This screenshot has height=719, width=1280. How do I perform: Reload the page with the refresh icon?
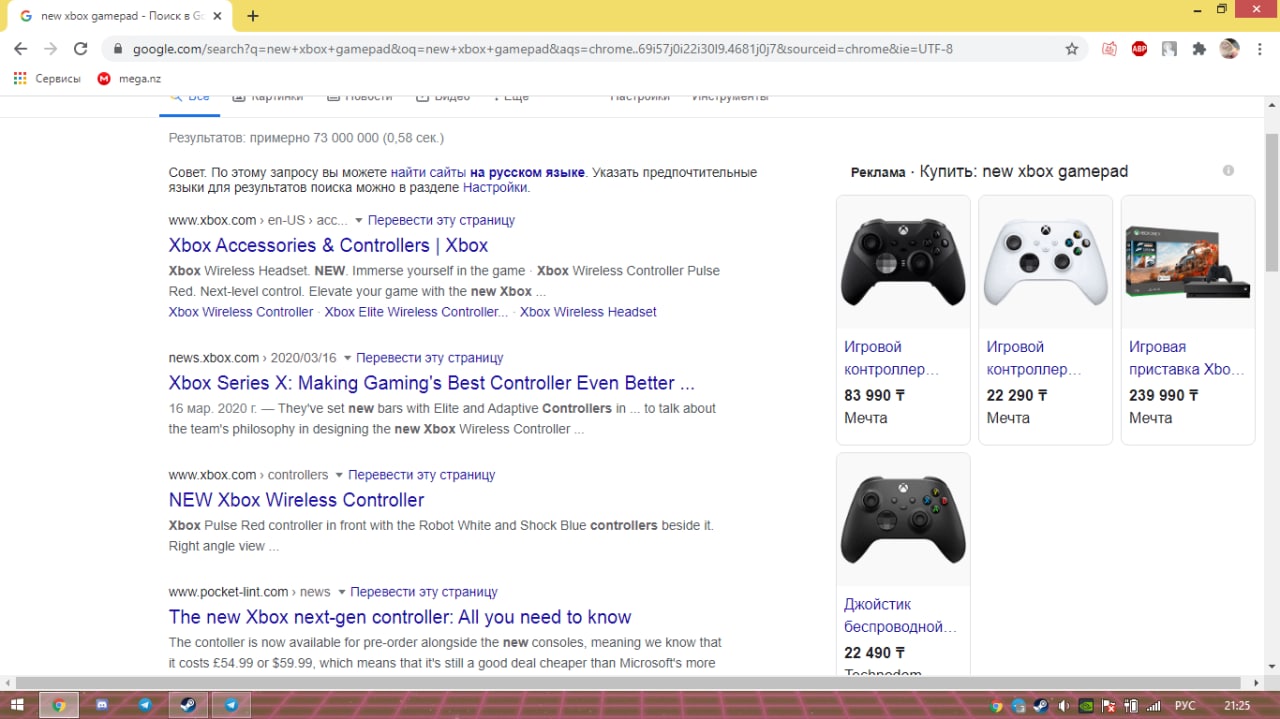tap(81, 49)
